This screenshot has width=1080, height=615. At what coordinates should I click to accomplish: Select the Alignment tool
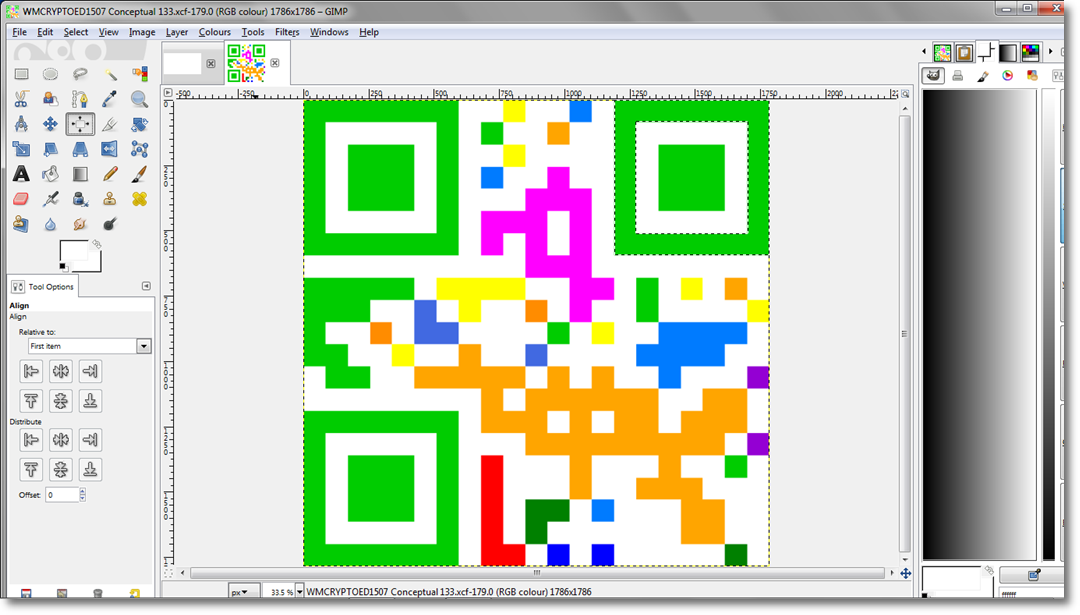80,124
